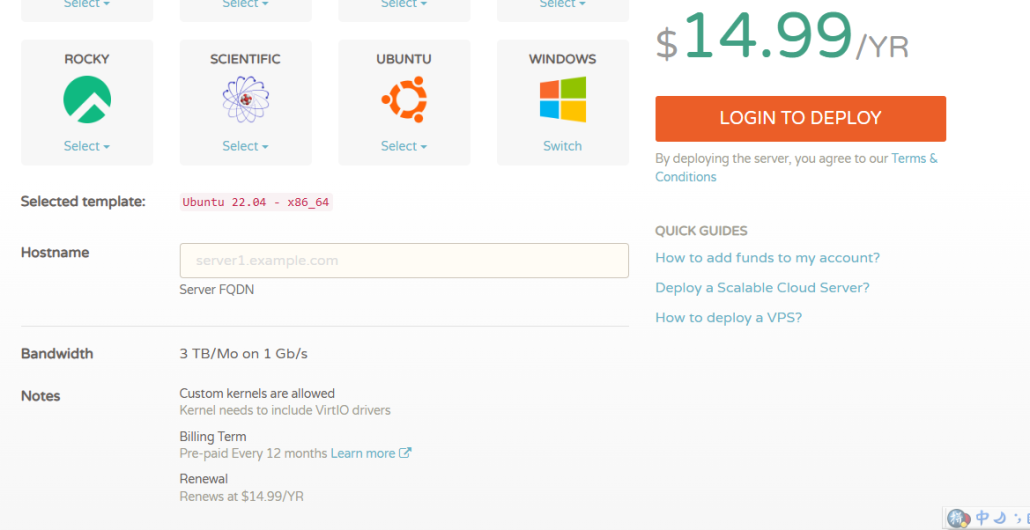Open the Select dropdown under Scientific

click(x=245, y=146)
